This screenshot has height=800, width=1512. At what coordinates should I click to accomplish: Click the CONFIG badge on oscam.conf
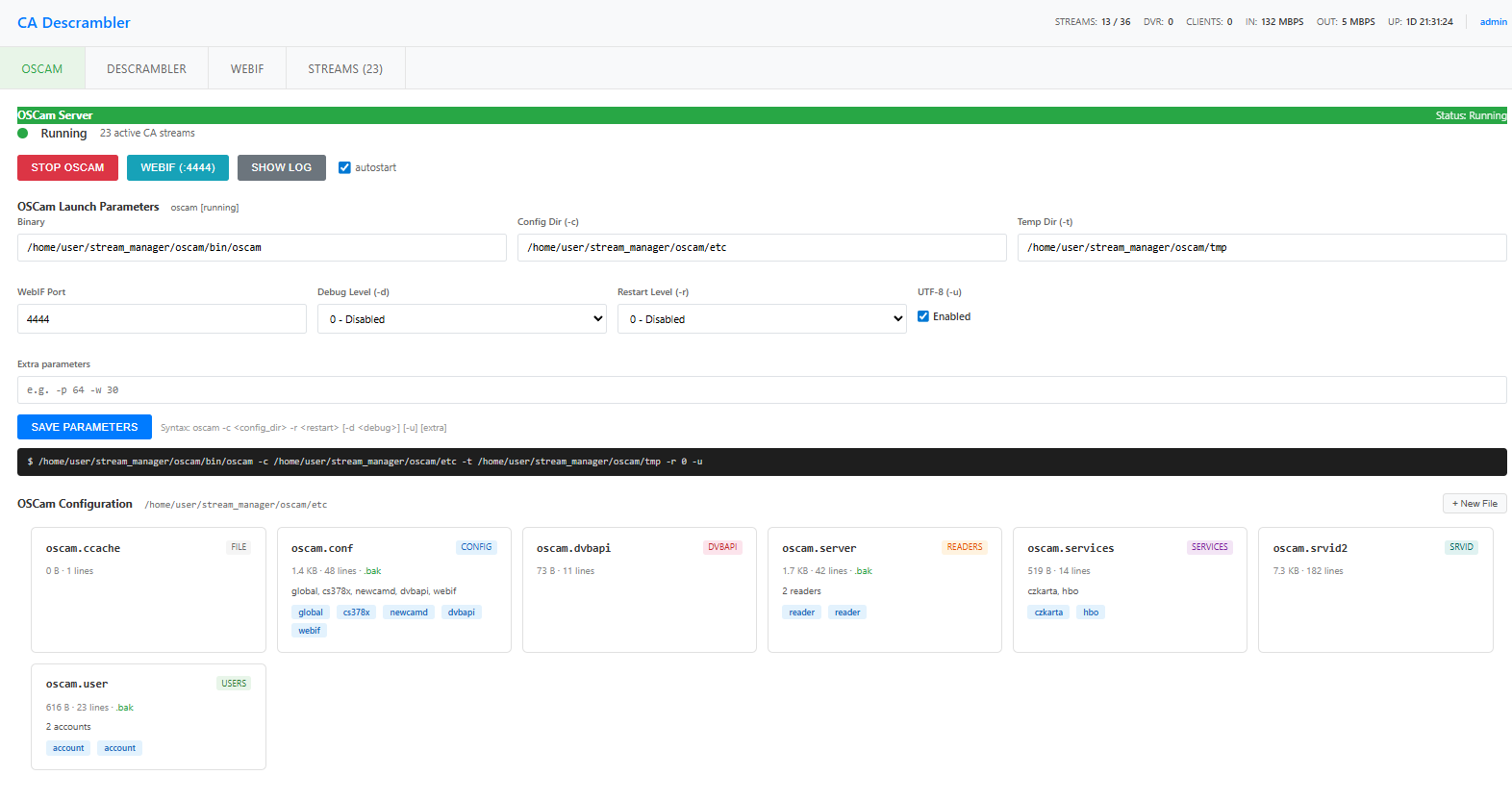[x=476, y=547]
